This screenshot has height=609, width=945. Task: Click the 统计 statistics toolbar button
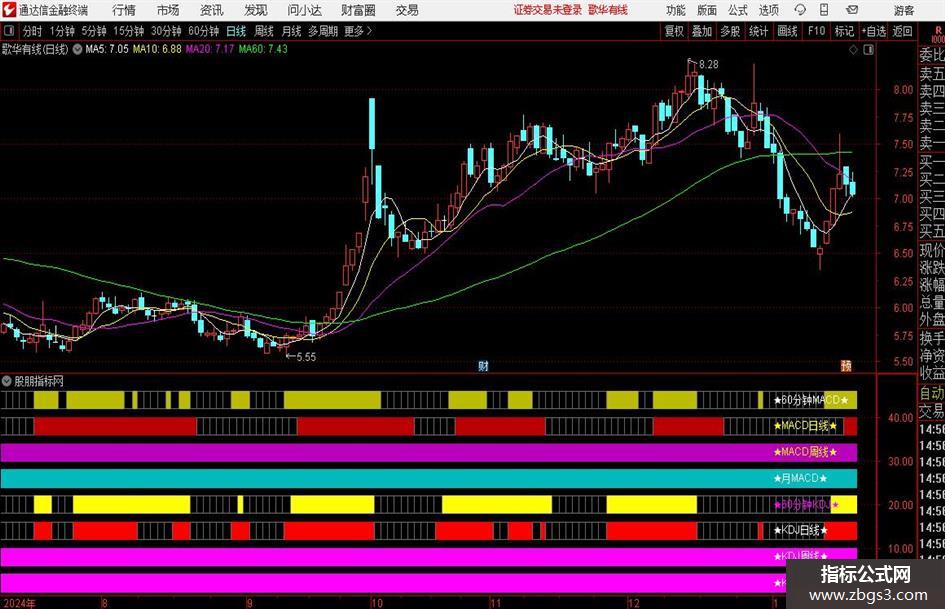758,31
